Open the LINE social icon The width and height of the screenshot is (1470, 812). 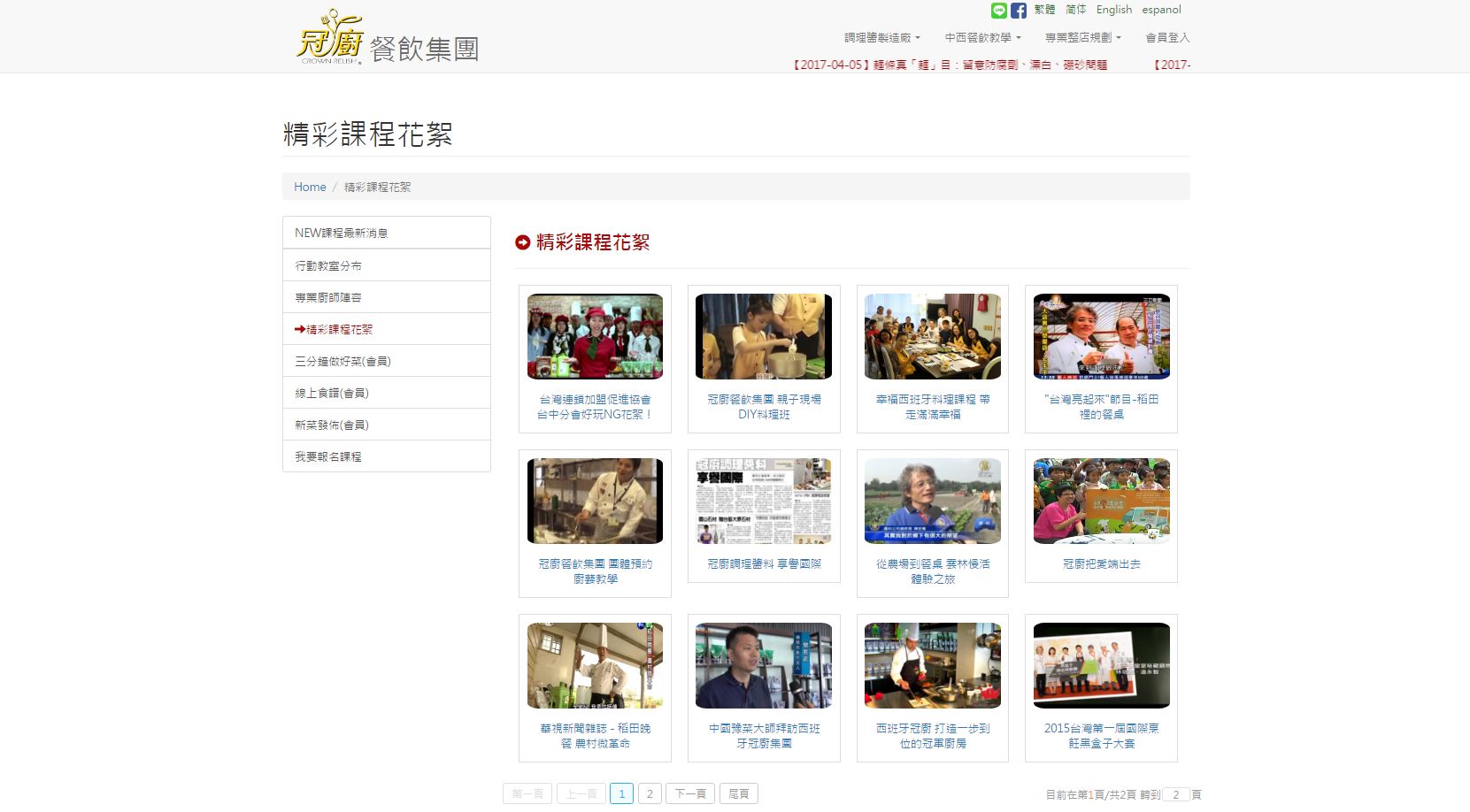coord(999,11)
